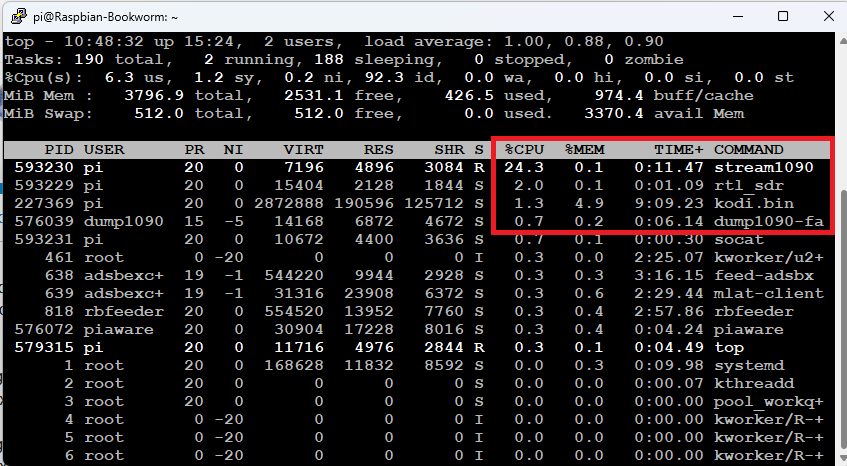The image size is (847, 466).
Task: Select the mlat-client command text
Action: (x=769, y=293)
